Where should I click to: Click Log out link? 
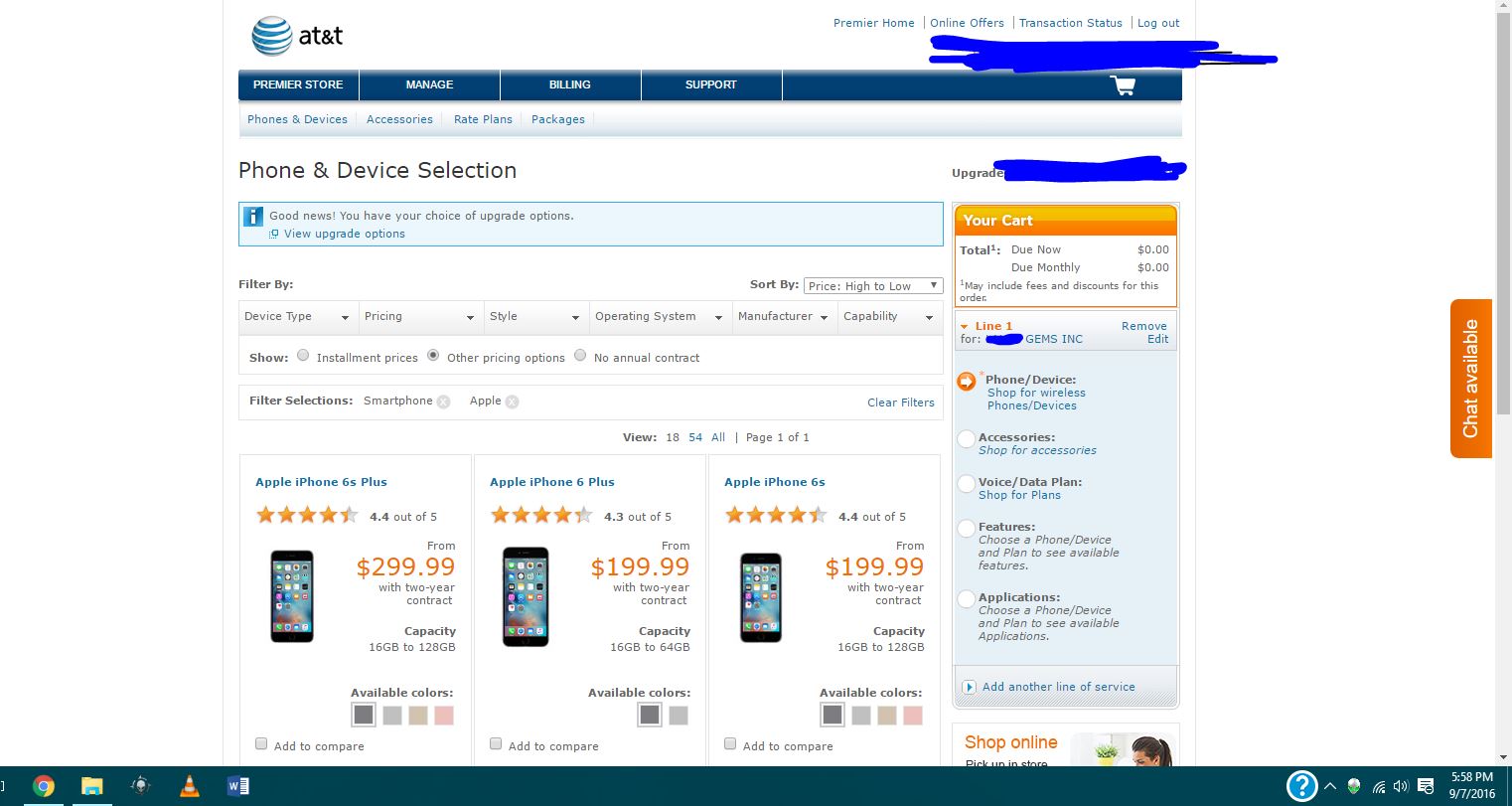tap(1158, 23)
